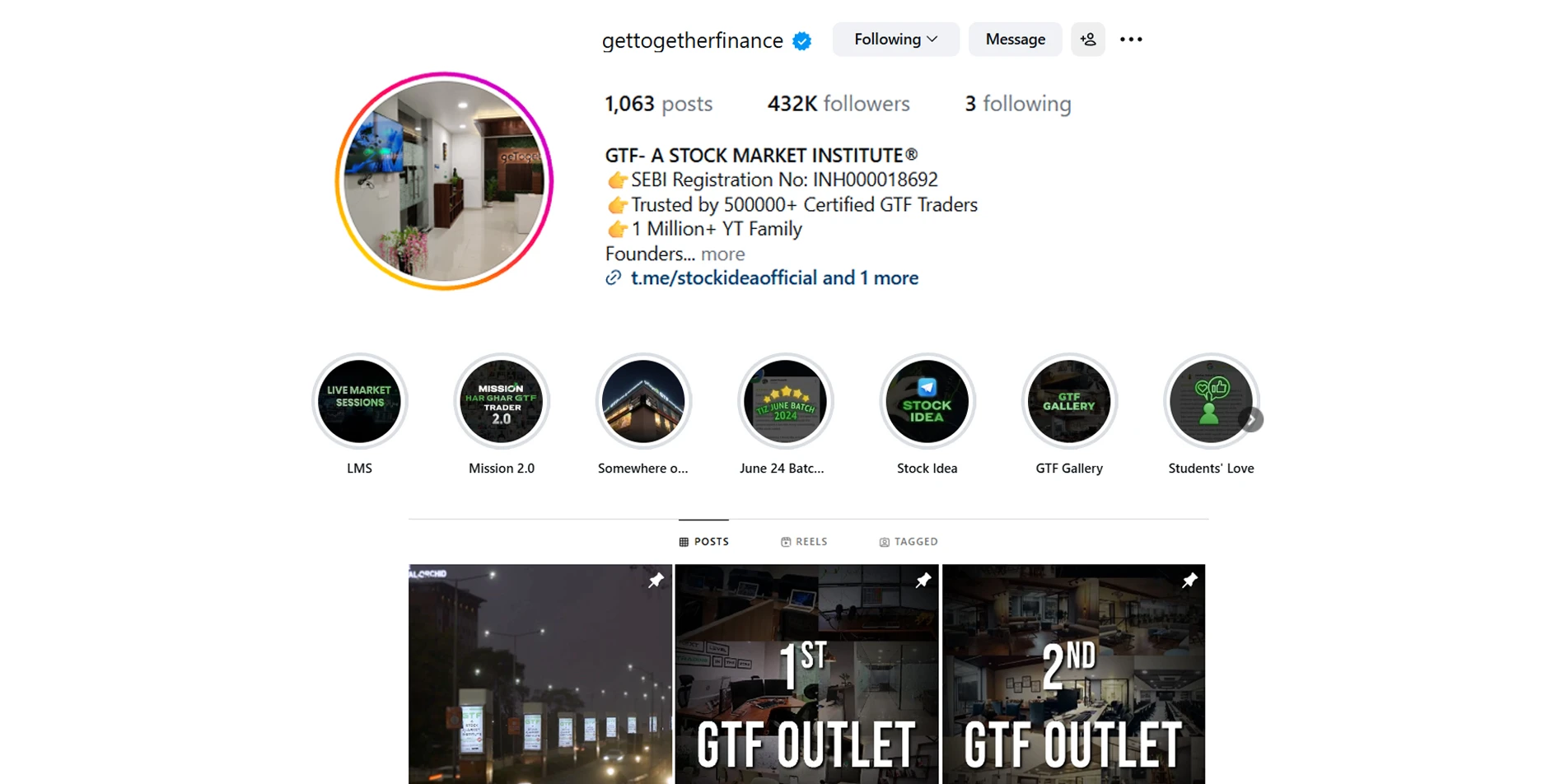Expand the Following dropdown button
This screenshot has height=784, width=1565.
coord(895,40)
